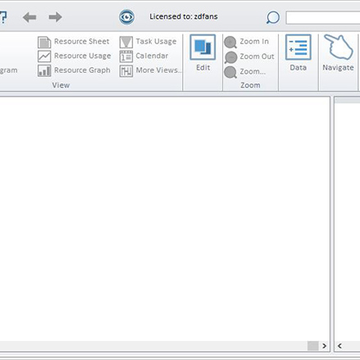Click the Resource Usage label
Screen dimensions: 360x360
83,56
